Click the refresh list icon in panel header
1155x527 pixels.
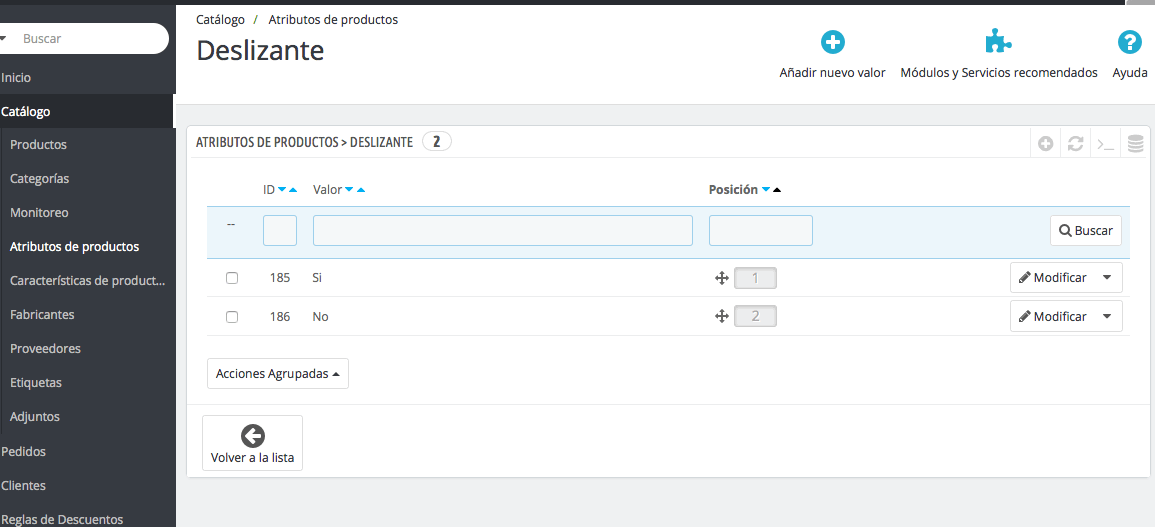(x=1075, y=144)
